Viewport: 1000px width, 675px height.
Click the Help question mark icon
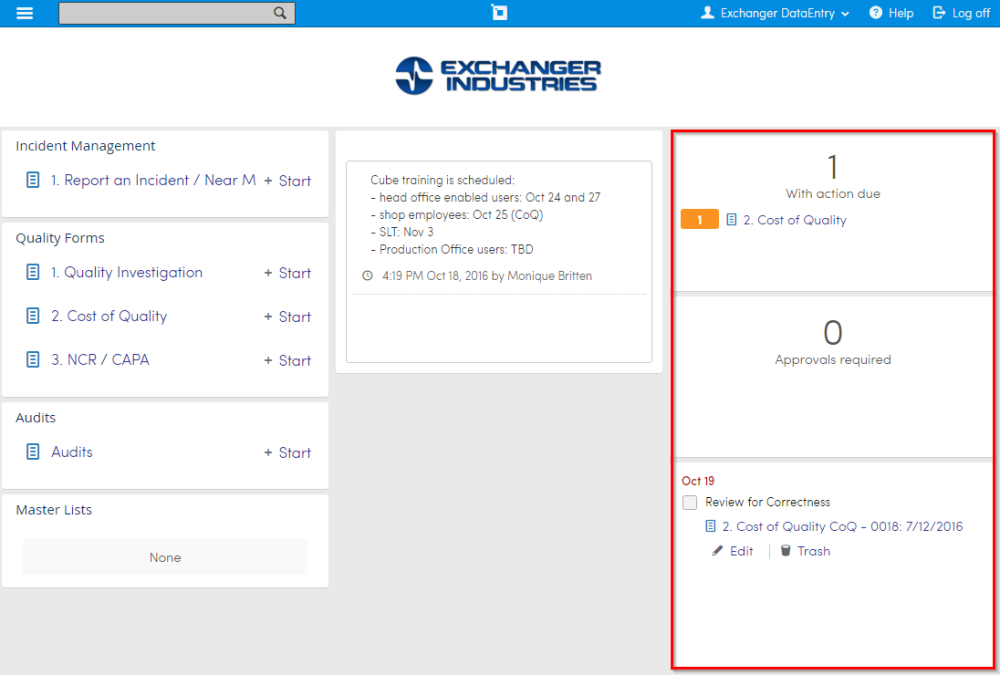(x=876, y=13)
